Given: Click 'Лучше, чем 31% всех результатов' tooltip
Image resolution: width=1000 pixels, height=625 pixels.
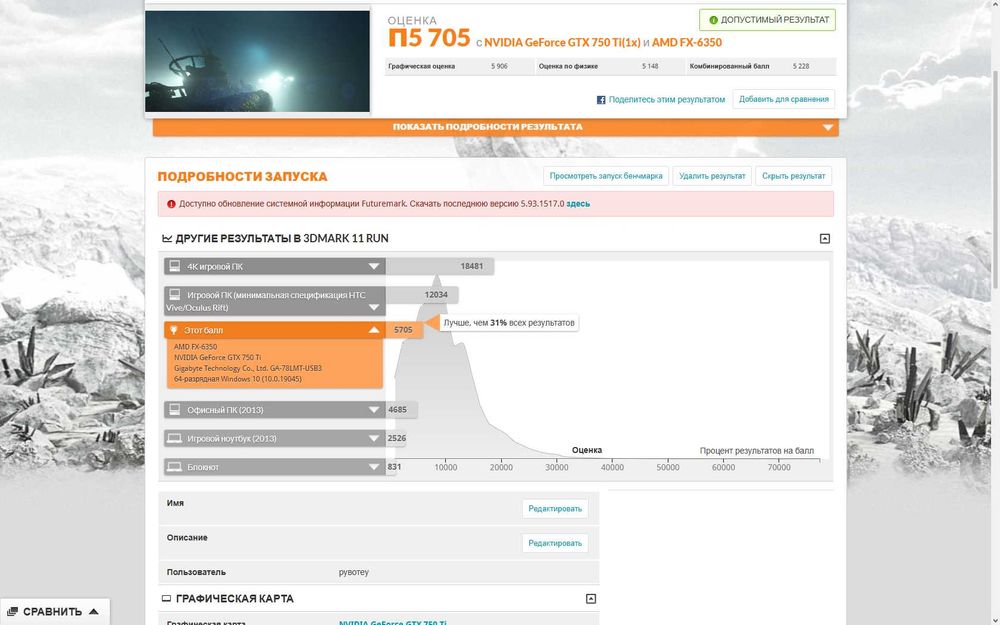Looking at the screenshot, I should pos(509,323).
